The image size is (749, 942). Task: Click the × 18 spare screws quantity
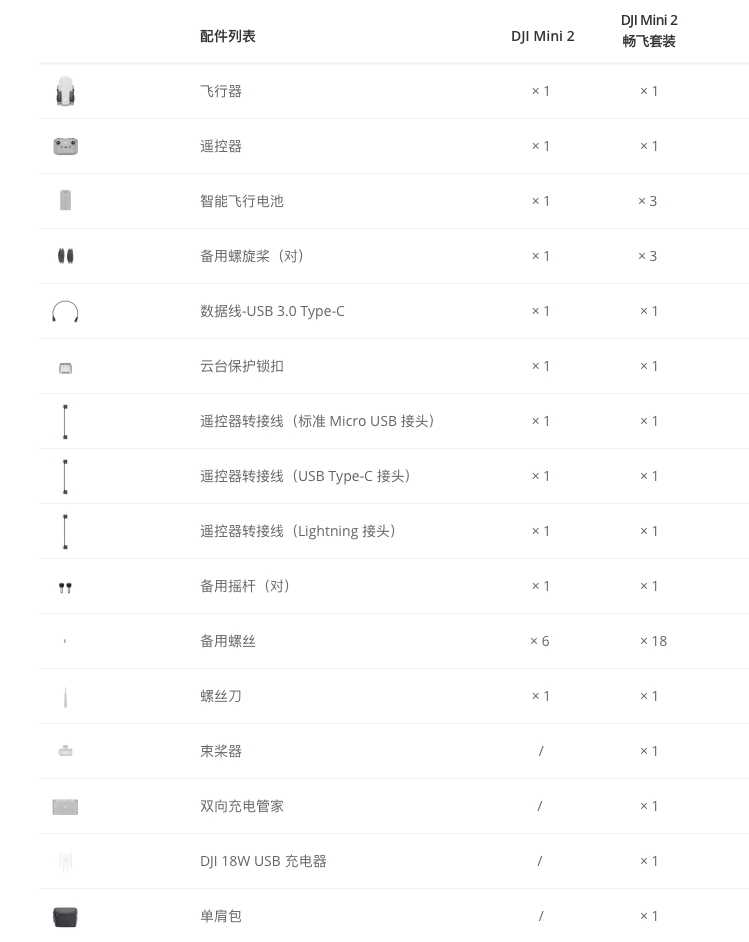[653, 641]
